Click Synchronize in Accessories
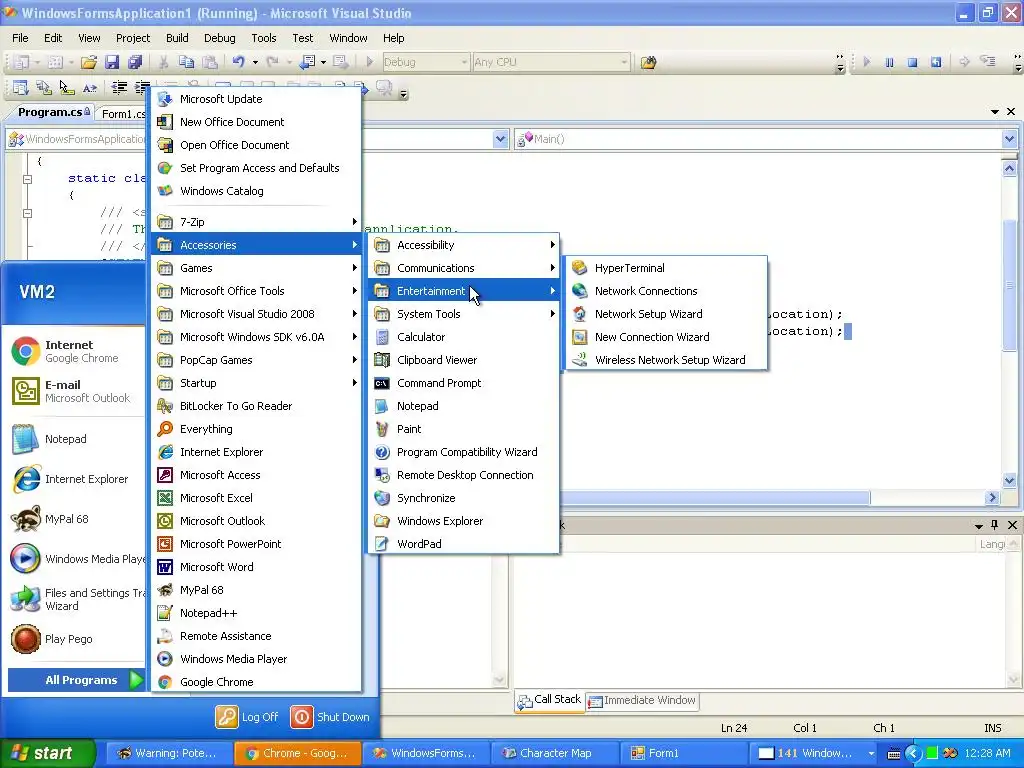The height and width of the screenshot is (768, 1024). point(464,498)
